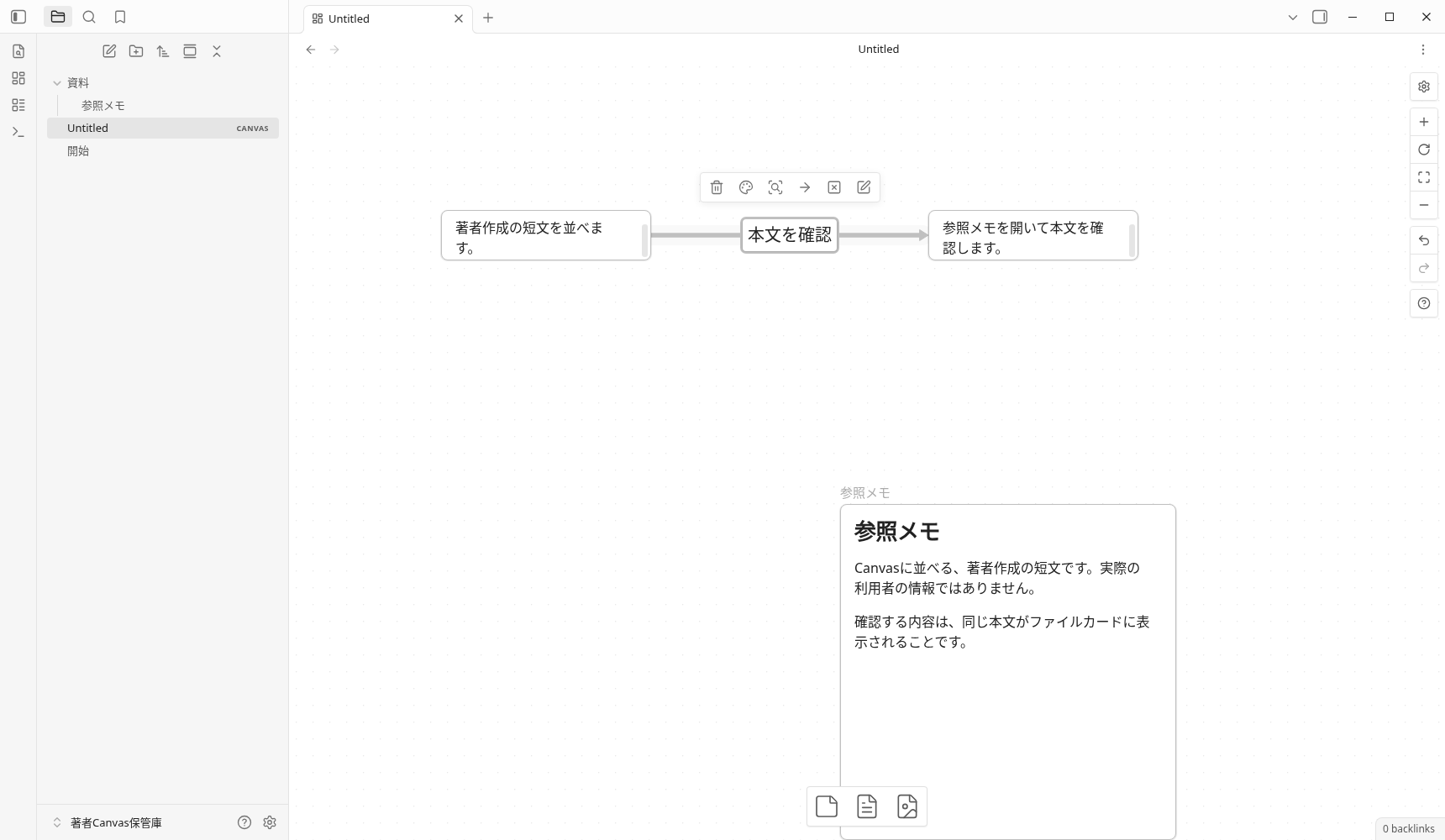
Task: Zoom in on the canvas
Action: tap(1424, 122)
